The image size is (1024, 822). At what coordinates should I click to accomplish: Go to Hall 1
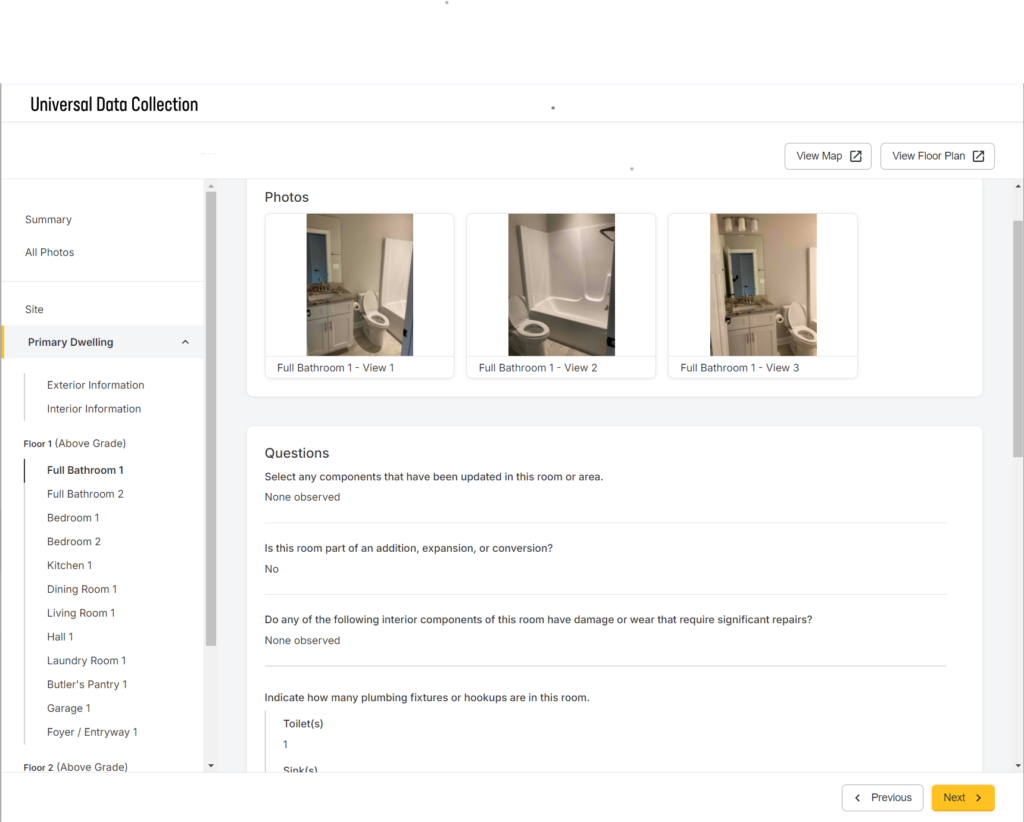(x=60, y=637)
